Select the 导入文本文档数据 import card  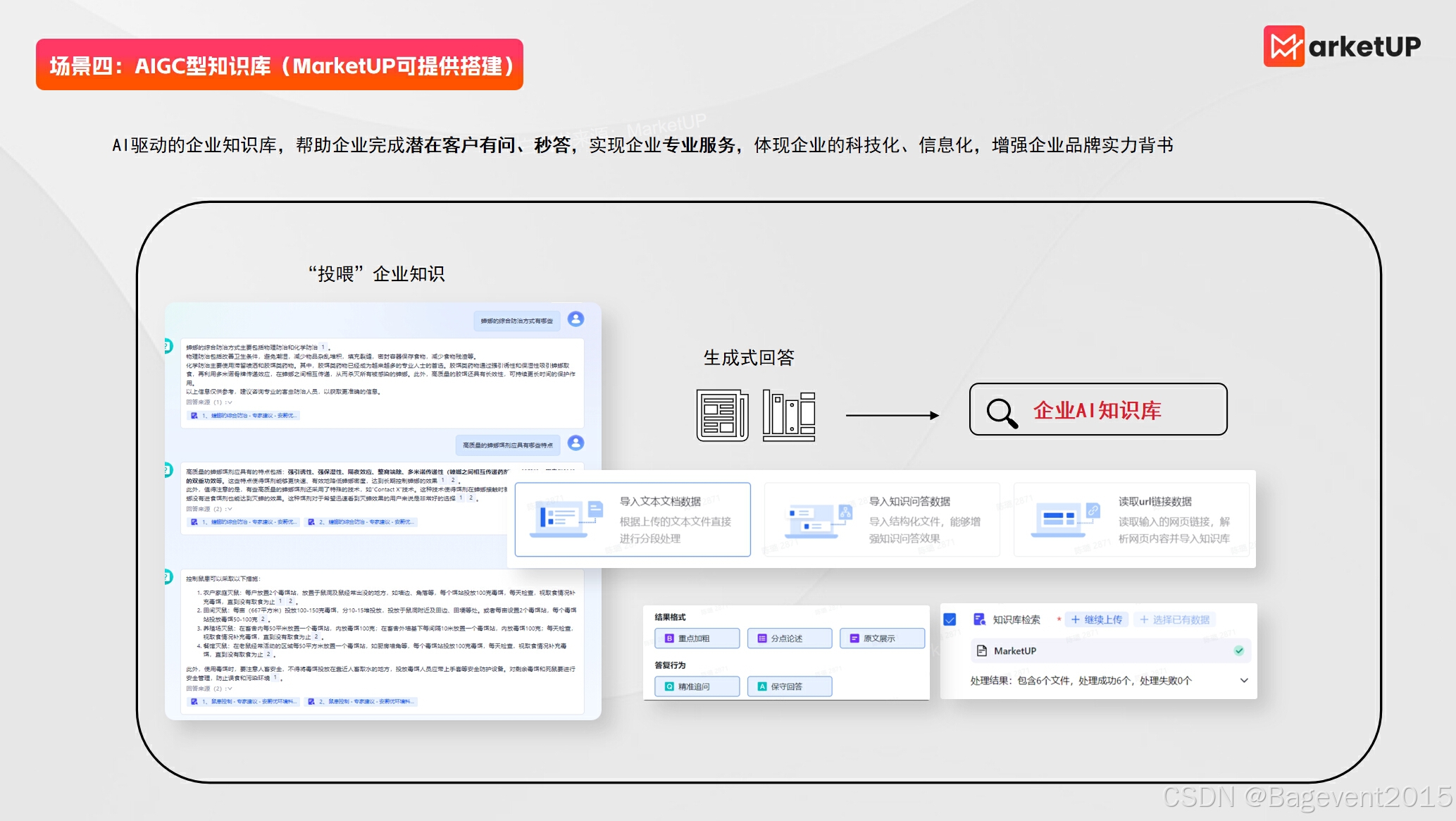pyautogui.click(x=632, y=520)
